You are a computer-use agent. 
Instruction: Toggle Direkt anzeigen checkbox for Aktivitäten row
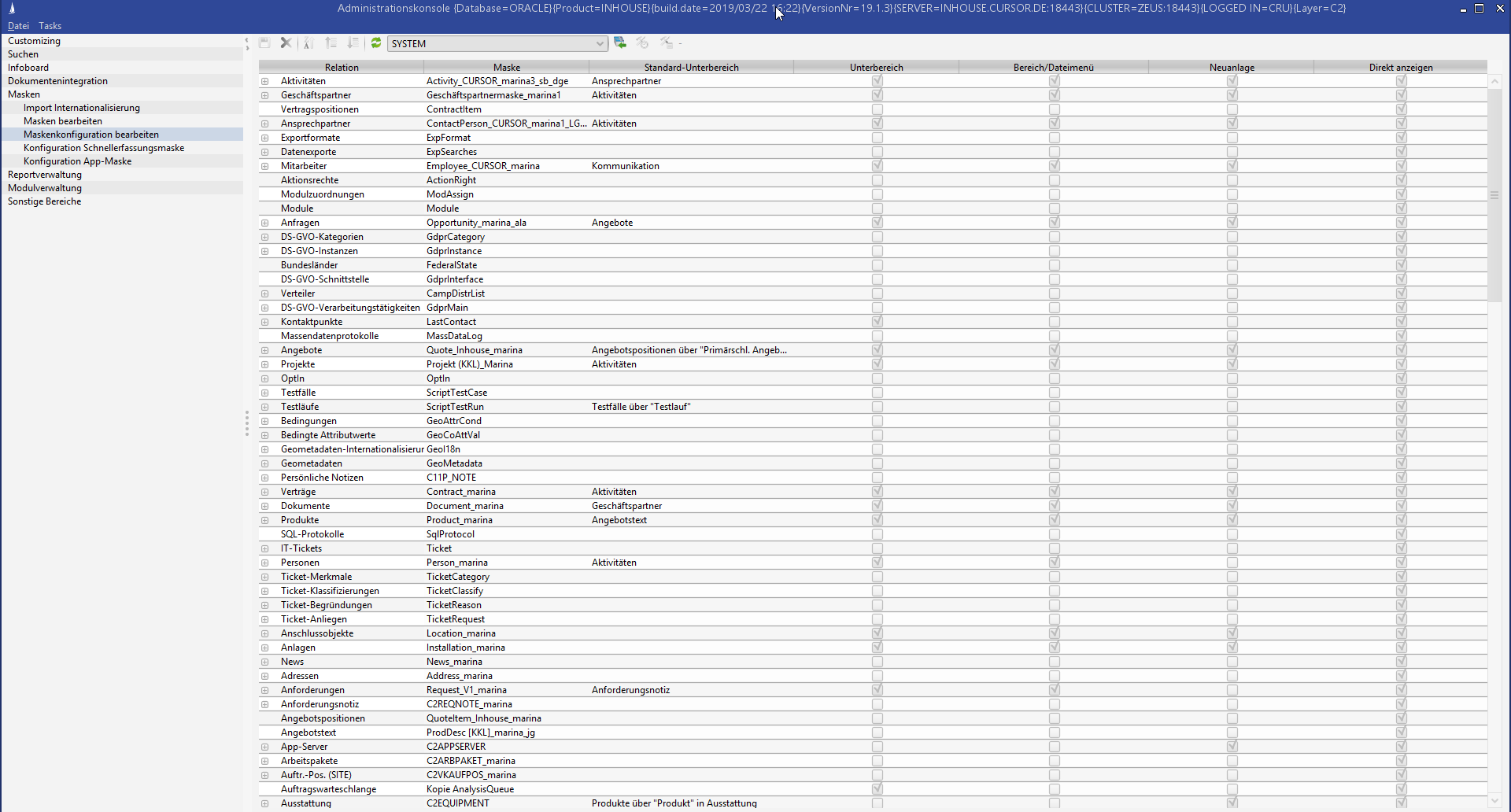(x=1401, y=81)
